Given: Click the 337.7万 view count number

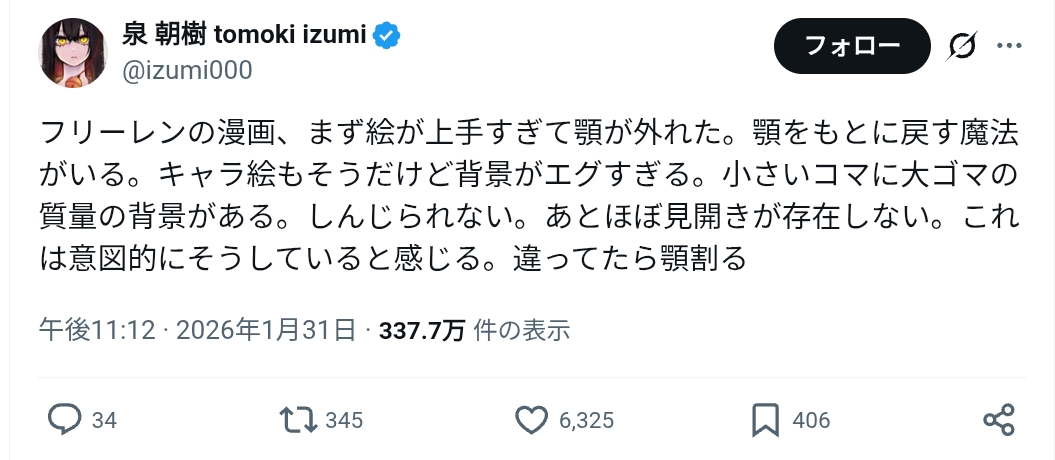Looking at the screenshot, I should 421,330.
